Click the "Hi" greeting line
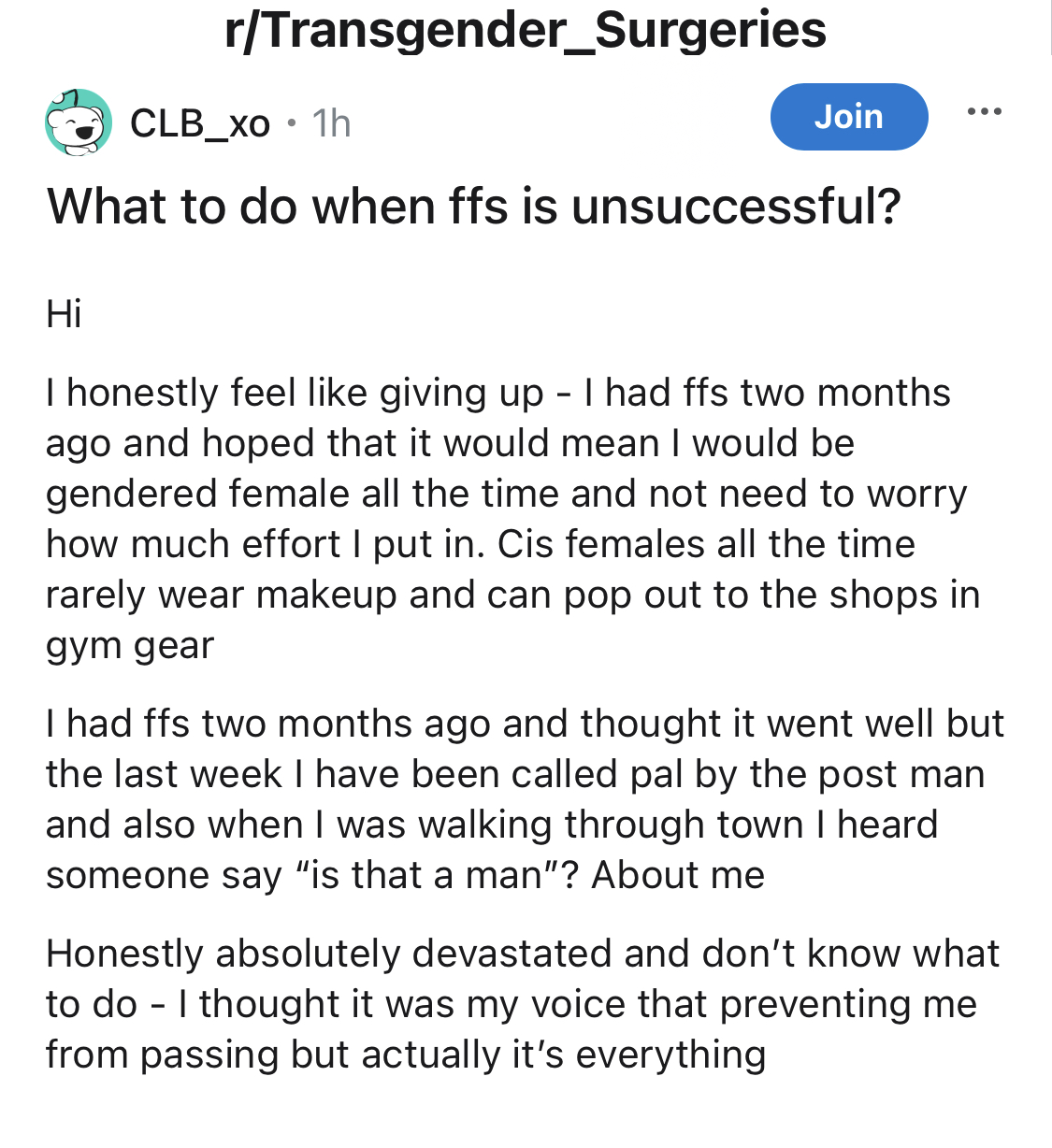This screenshot has height=1148, width=1052. coord(64,314)
